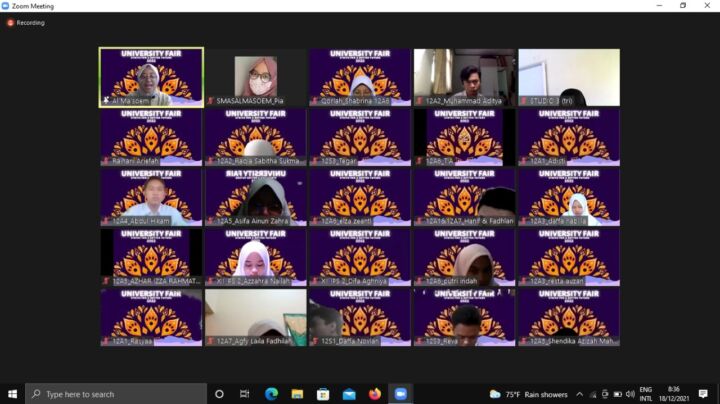Click the 'Type here to search' box
The width and height of the screenshot is (720, 404).
point(115,394)
